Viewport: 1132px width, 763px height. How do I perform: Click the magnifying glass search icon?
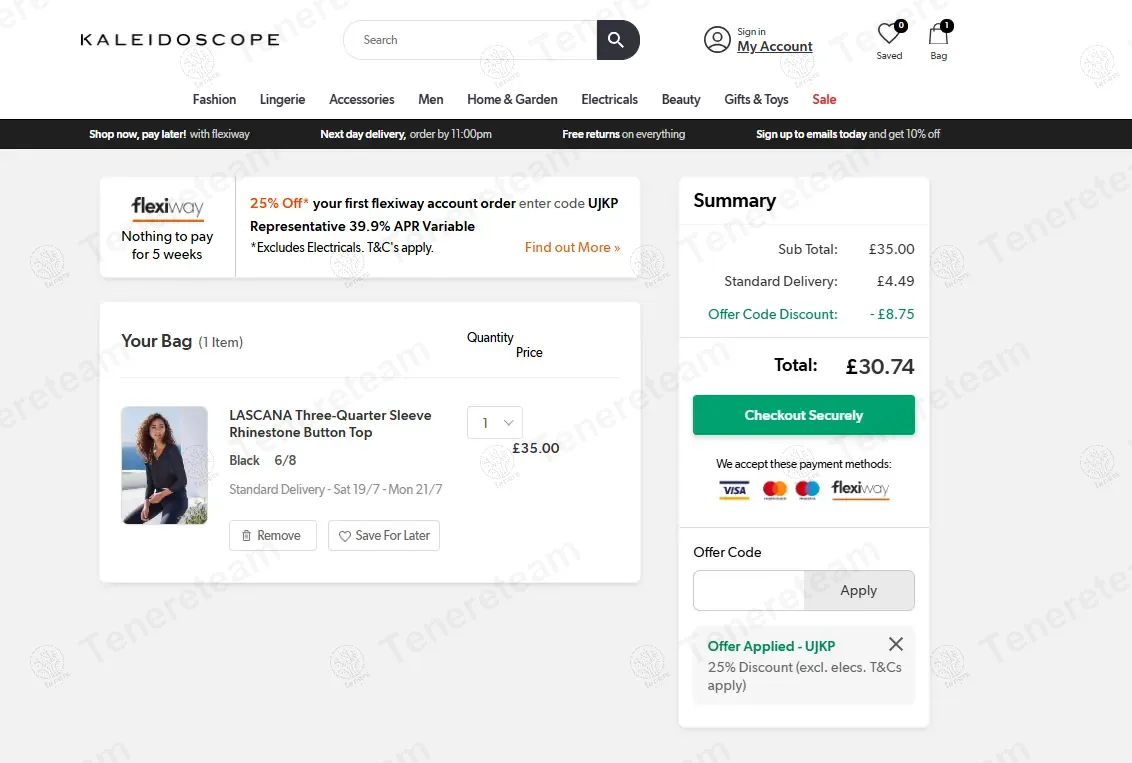tap(617, 40)
